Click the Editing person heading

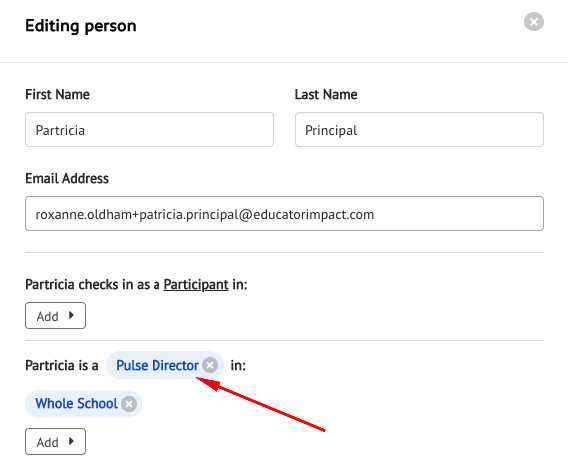(81, 26)
